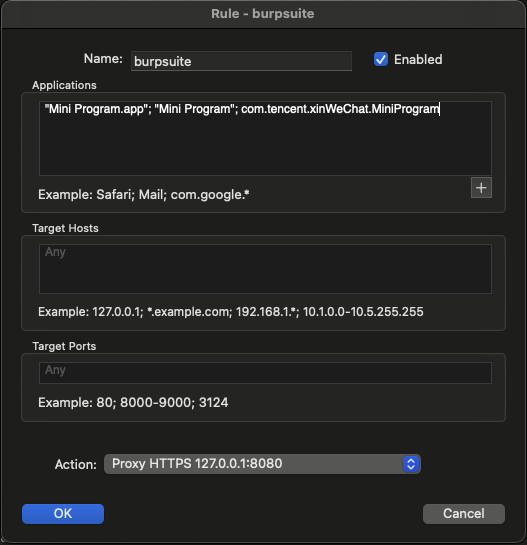Click the Enabled label text
Screen dimensions: 527x545
(418, 59)
